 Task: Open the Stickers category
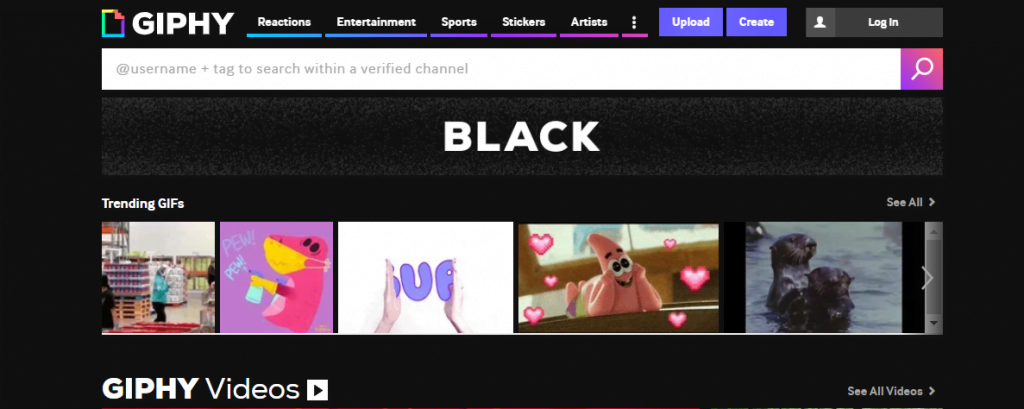pos(524,22)
